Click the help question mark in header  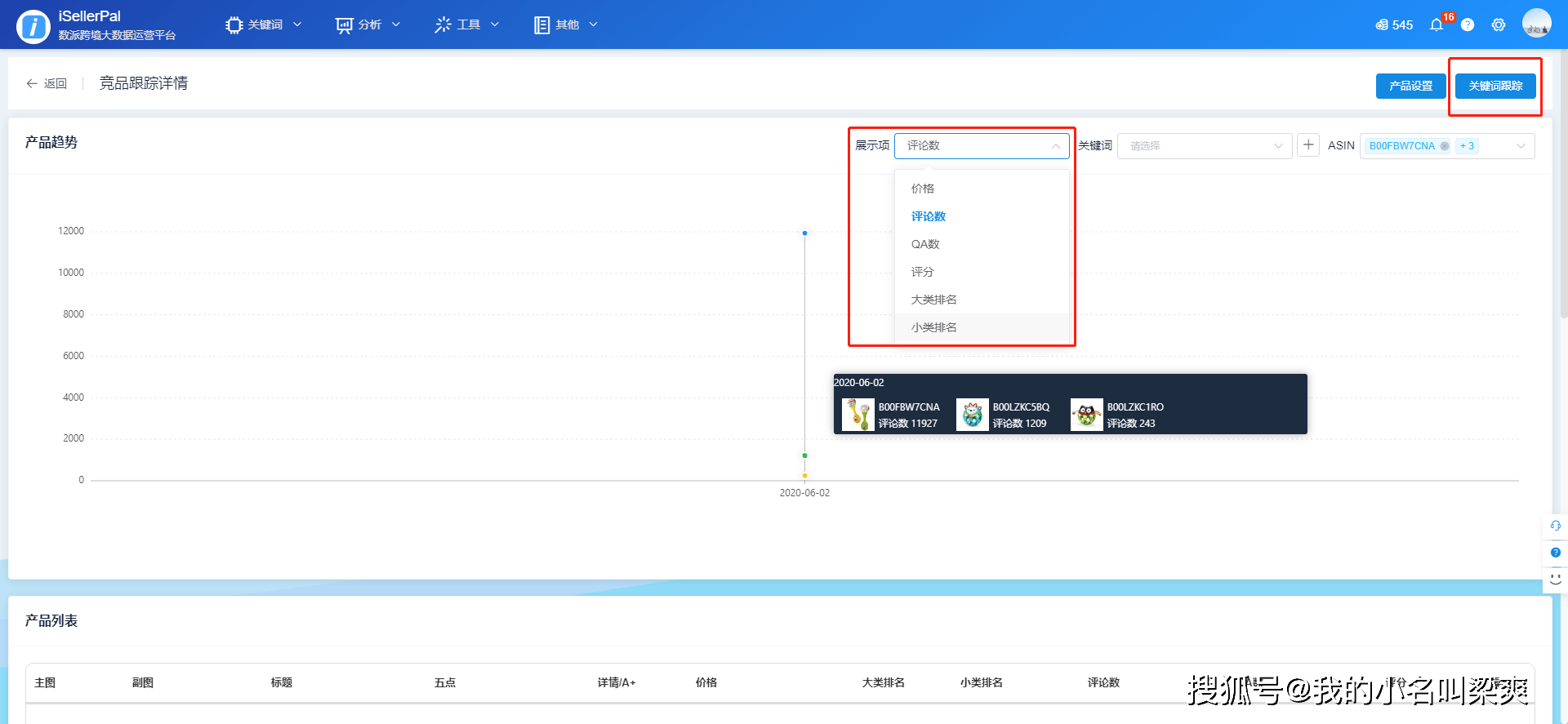pos(1468,25)
